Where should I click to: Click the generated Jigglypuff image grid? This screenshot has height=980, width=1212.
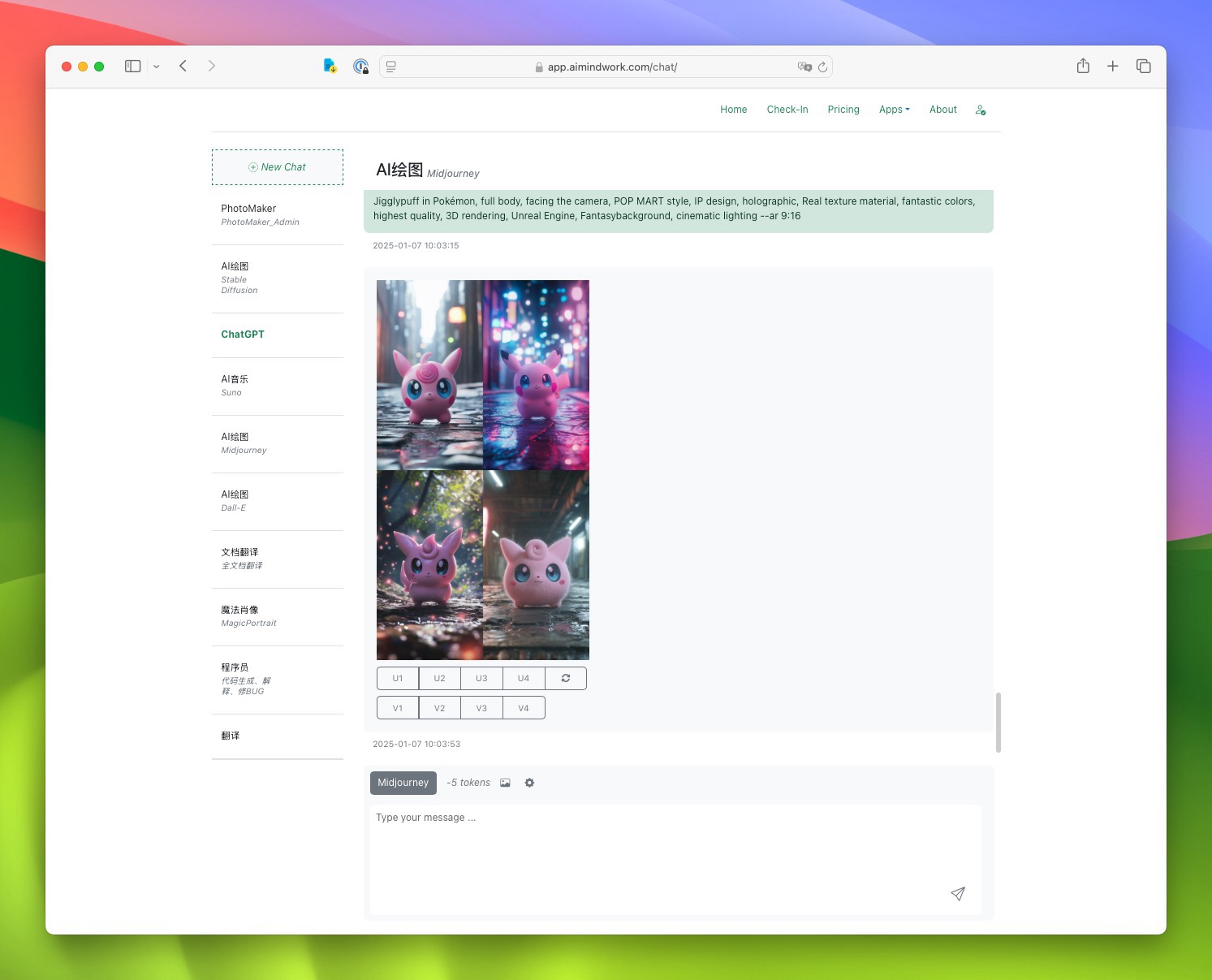(x=483, y=470)
